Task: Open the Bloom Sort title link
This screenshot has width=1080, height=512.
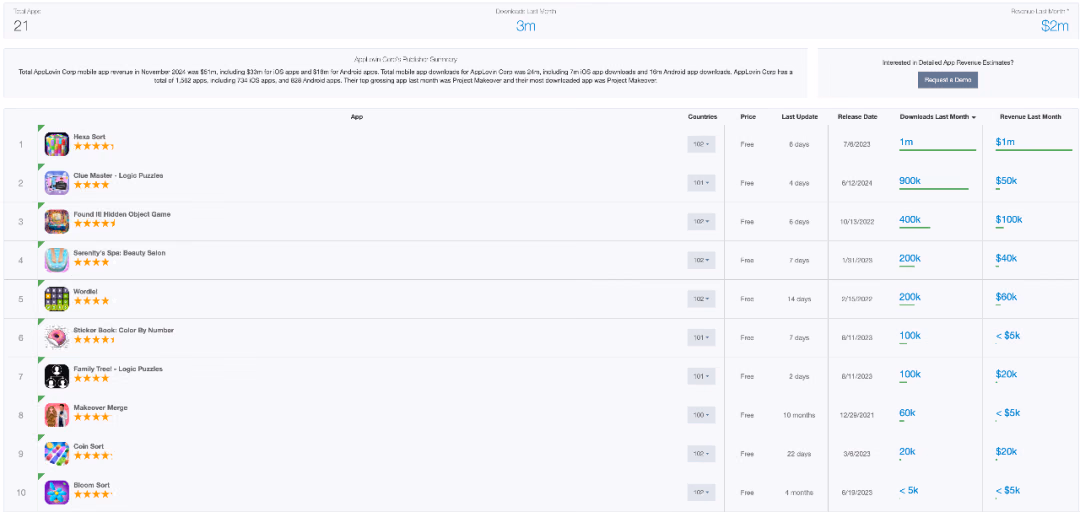Action: pos(92,484)
